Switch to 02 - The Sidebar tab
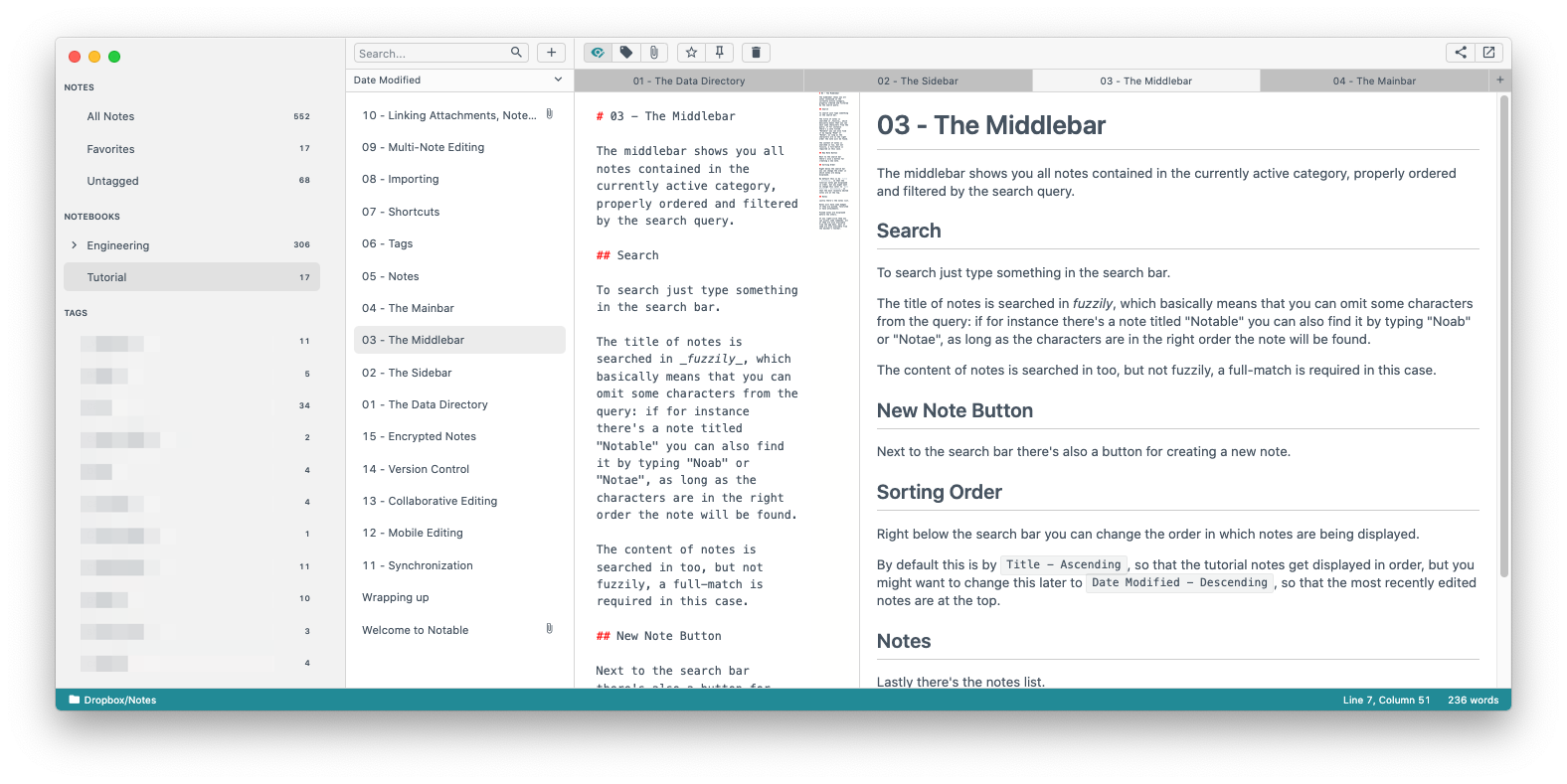 coord(918,80)
